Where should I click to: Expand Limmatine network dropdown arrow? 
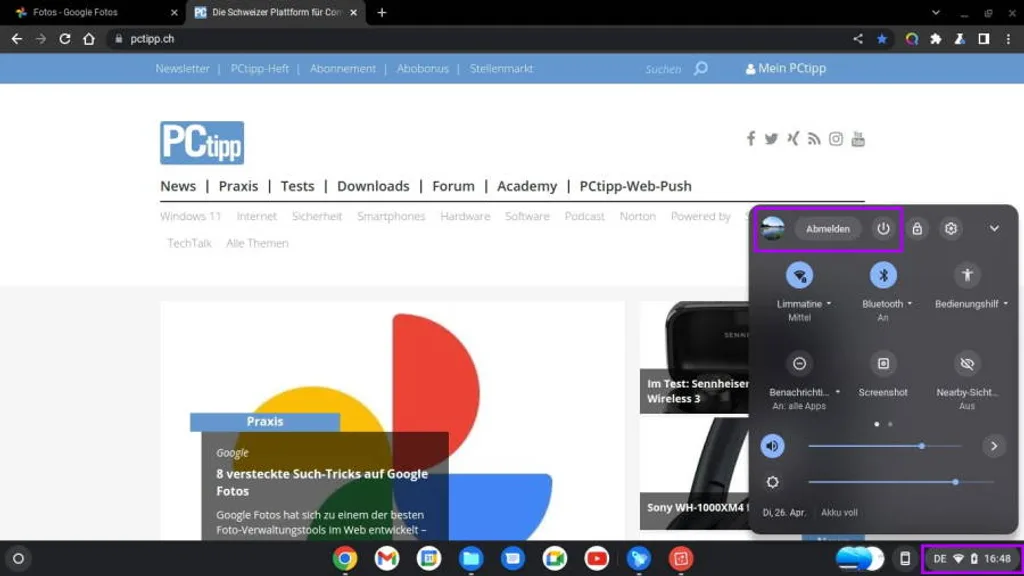pos(829,304)
